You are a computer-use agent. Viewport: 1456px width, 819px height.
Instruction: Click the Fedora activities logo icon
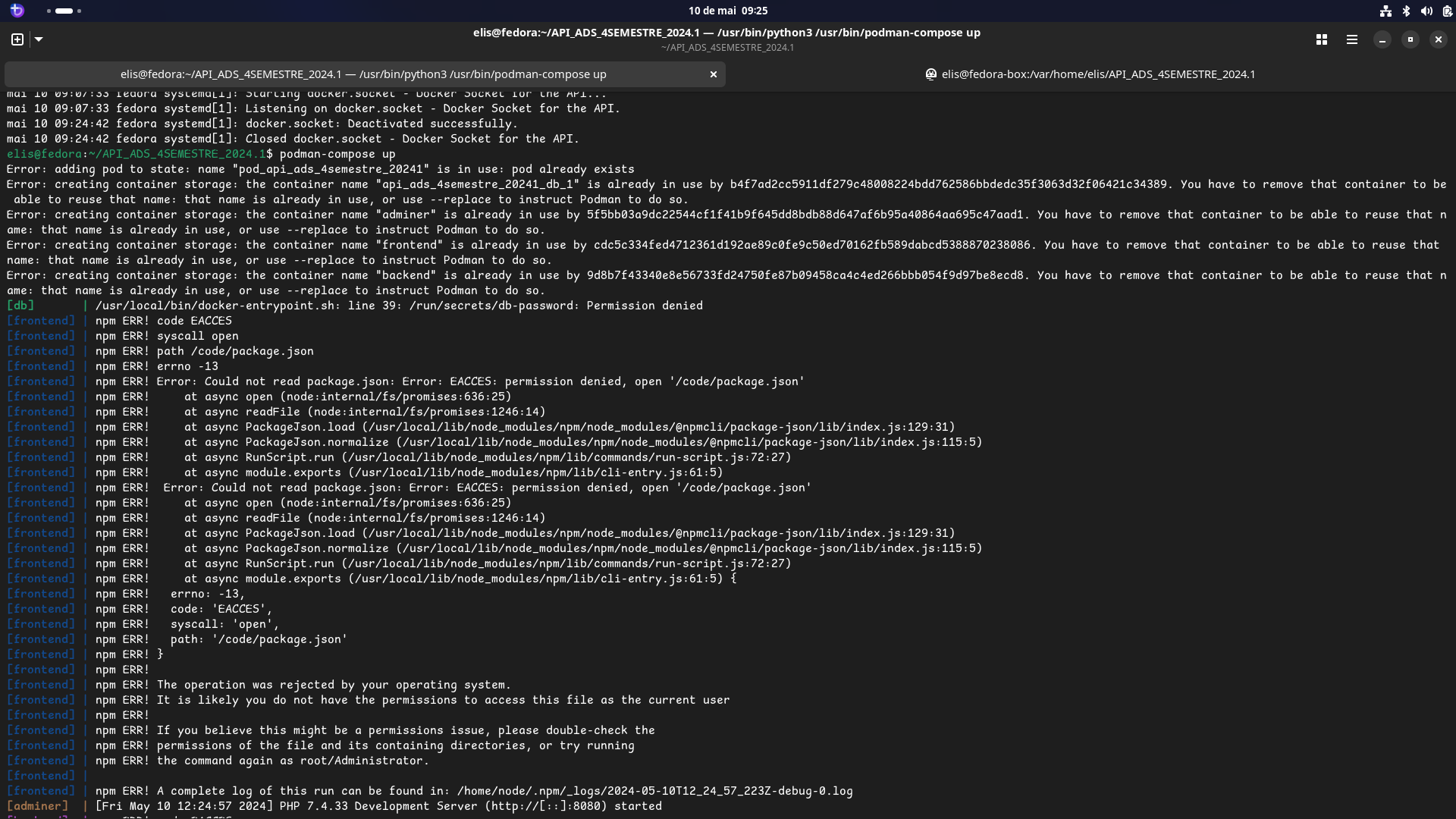[17, 11]
